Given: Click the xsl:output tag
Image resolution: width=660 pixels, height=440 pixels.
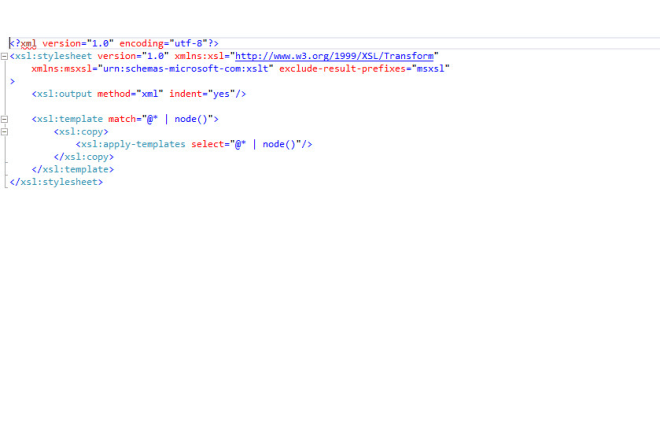Looking at the screenshot, I should click(x=64, y=94).
